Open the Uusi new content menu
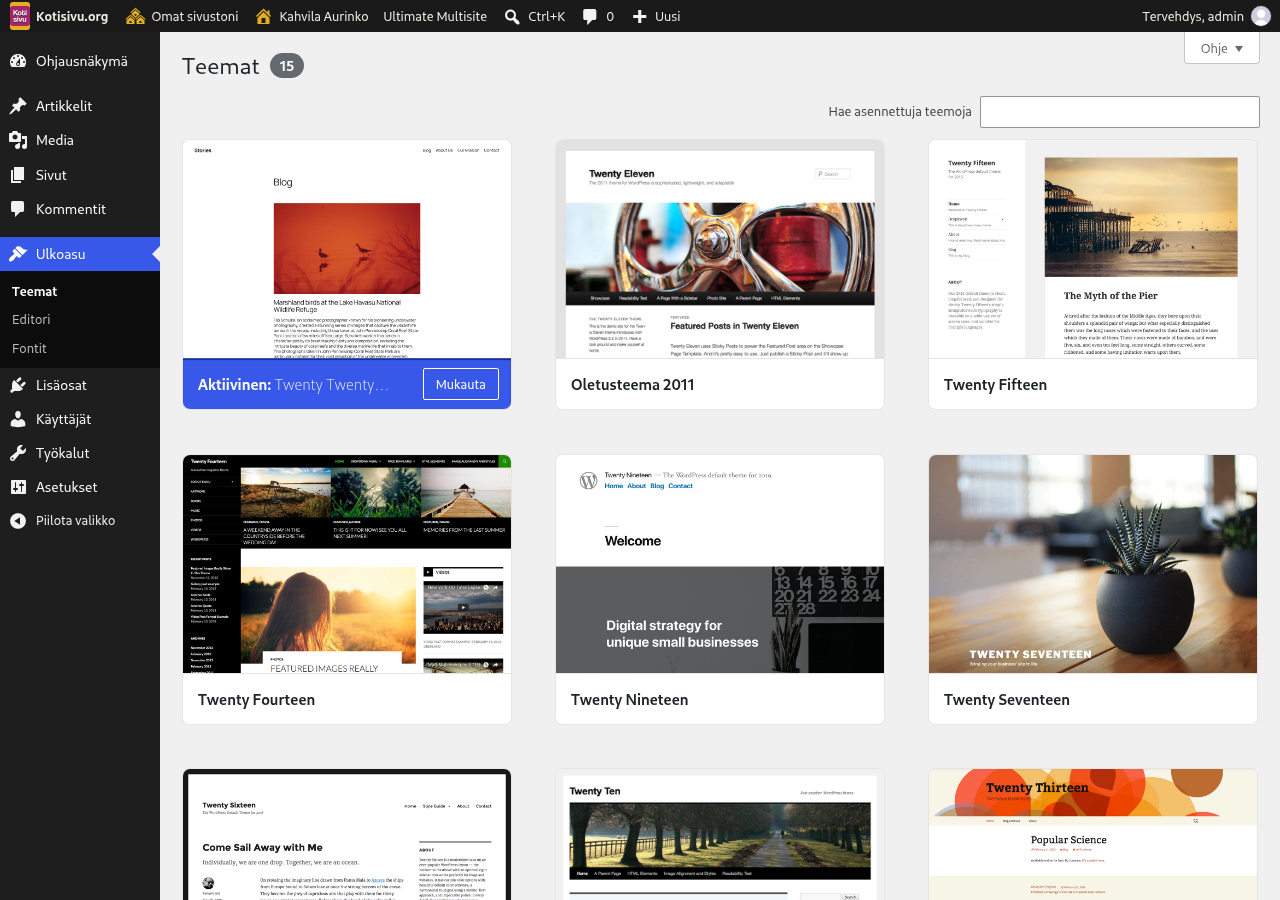Viewport: 1280px width, 900px height. click(656, 16)
